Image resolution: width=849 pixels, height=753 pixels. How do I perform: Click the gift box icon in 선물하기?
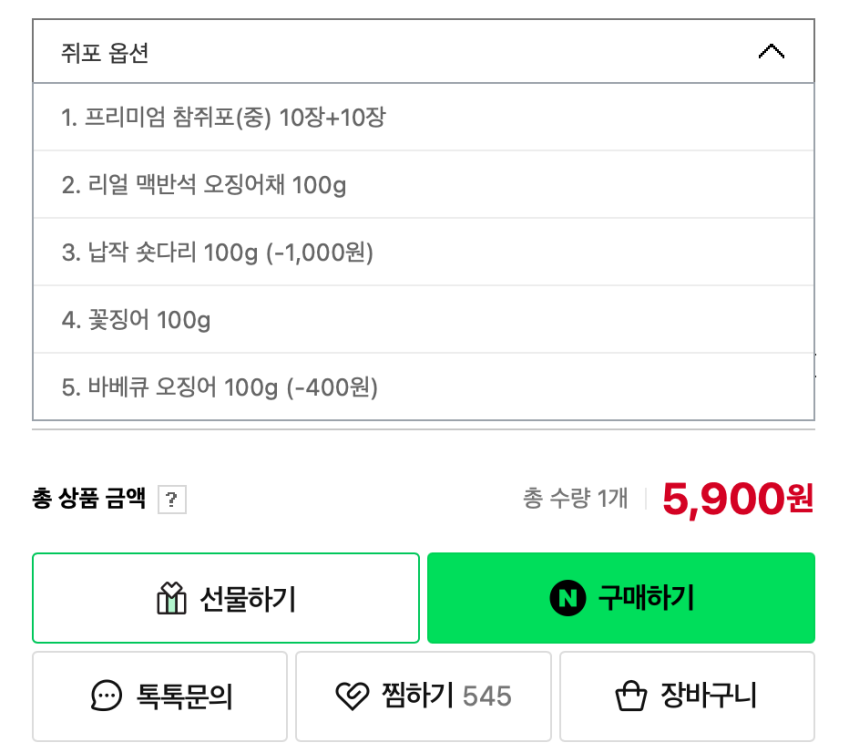click(x=172, y=598)
